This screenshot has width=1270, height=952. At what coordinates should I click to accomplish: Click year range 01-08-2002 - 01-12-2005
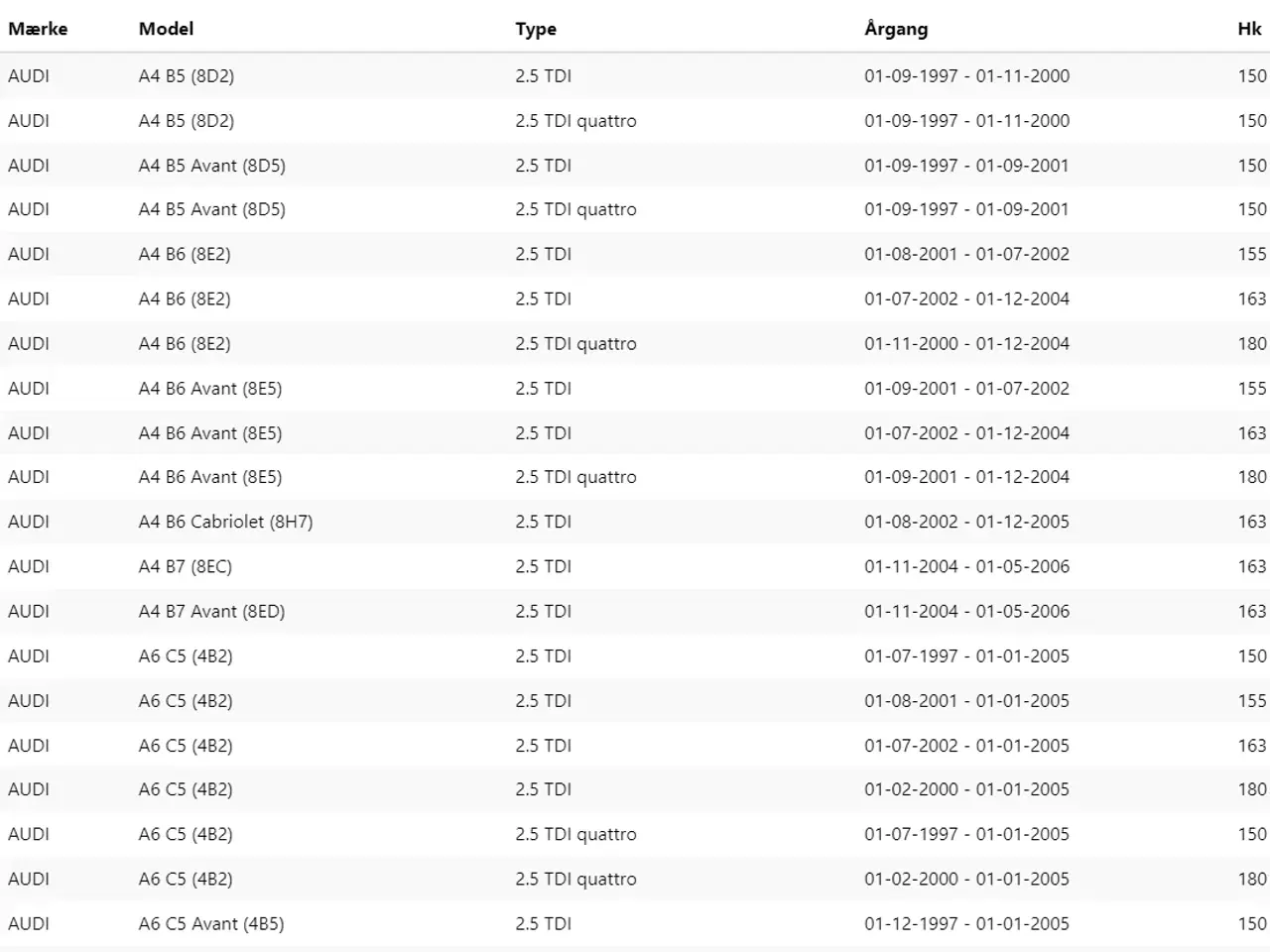[x=966, y=522]
